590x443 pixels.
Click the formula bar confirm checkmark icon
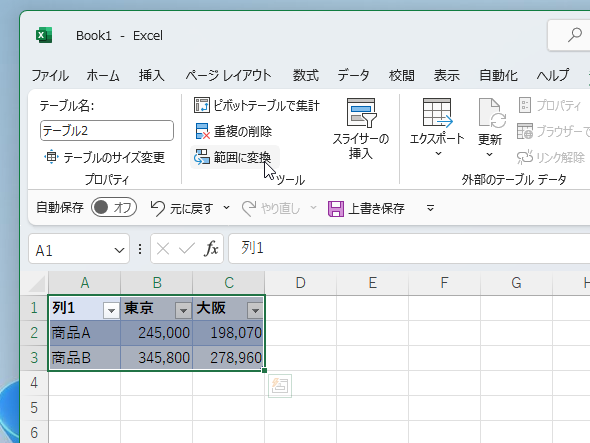pyautogui.click(x=187, y=248)
